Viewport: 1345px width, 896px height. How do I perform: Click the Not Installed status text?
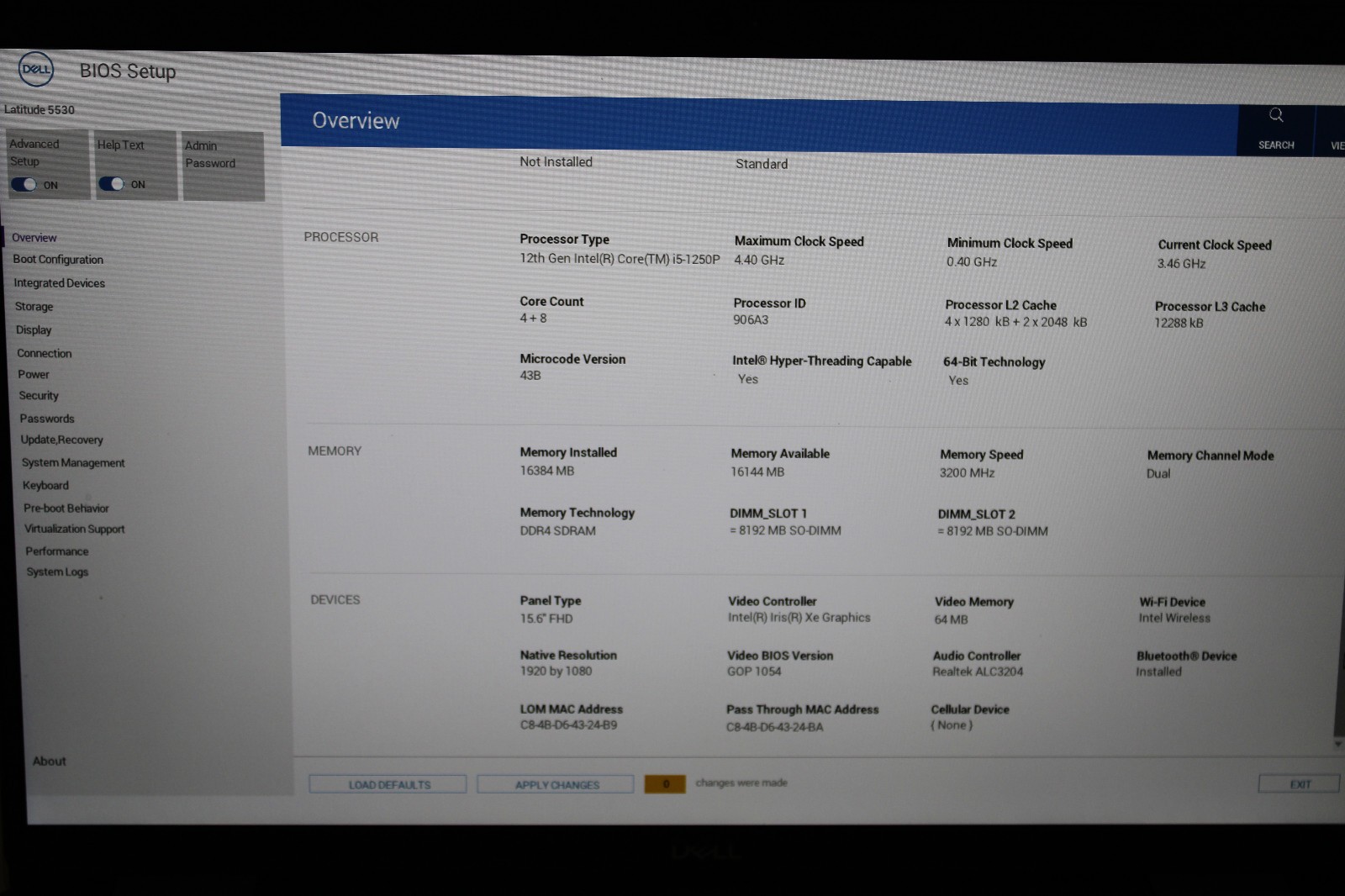(x=556, y=162)
